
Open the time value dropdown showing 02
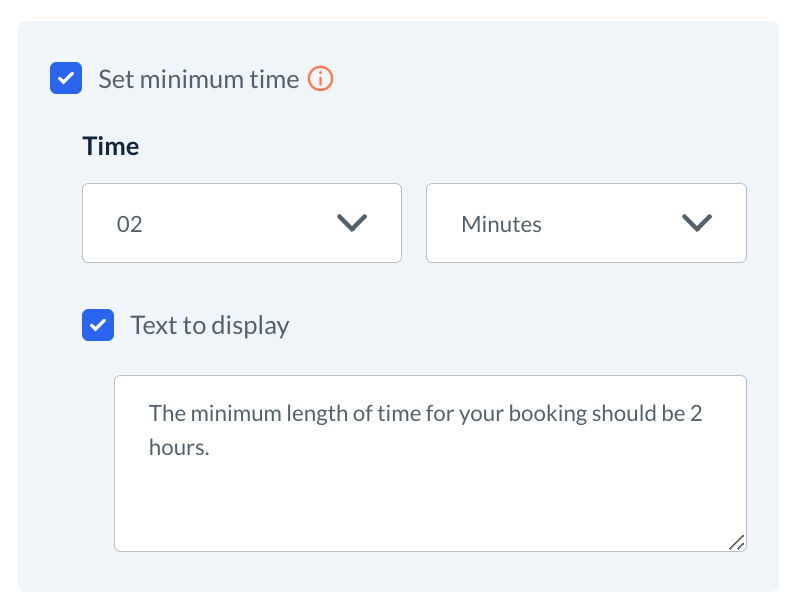click(242, 223)
